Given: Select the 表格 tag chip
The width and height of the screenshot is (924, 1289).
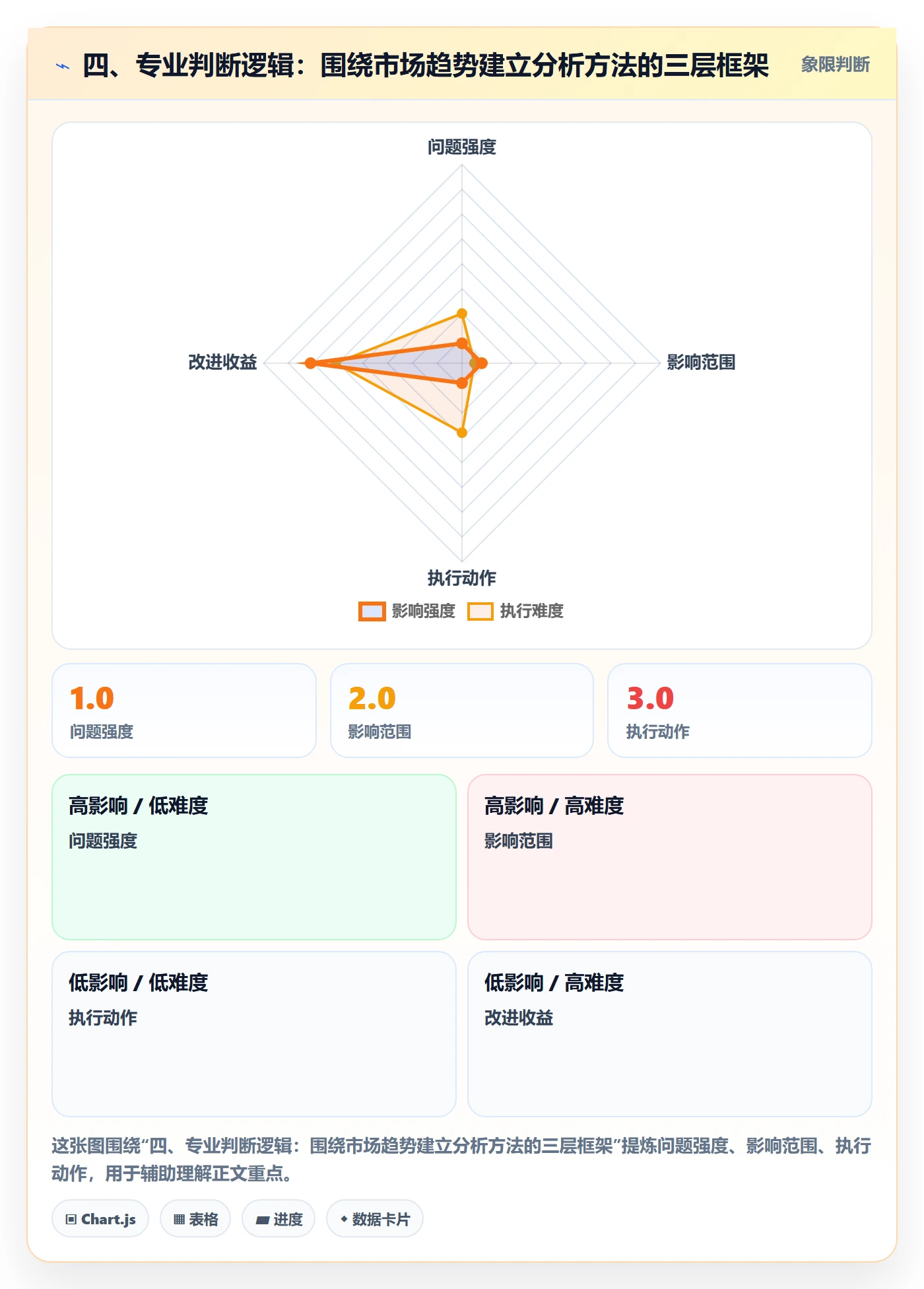Looking at the screenshot, I should (195, 1219).
